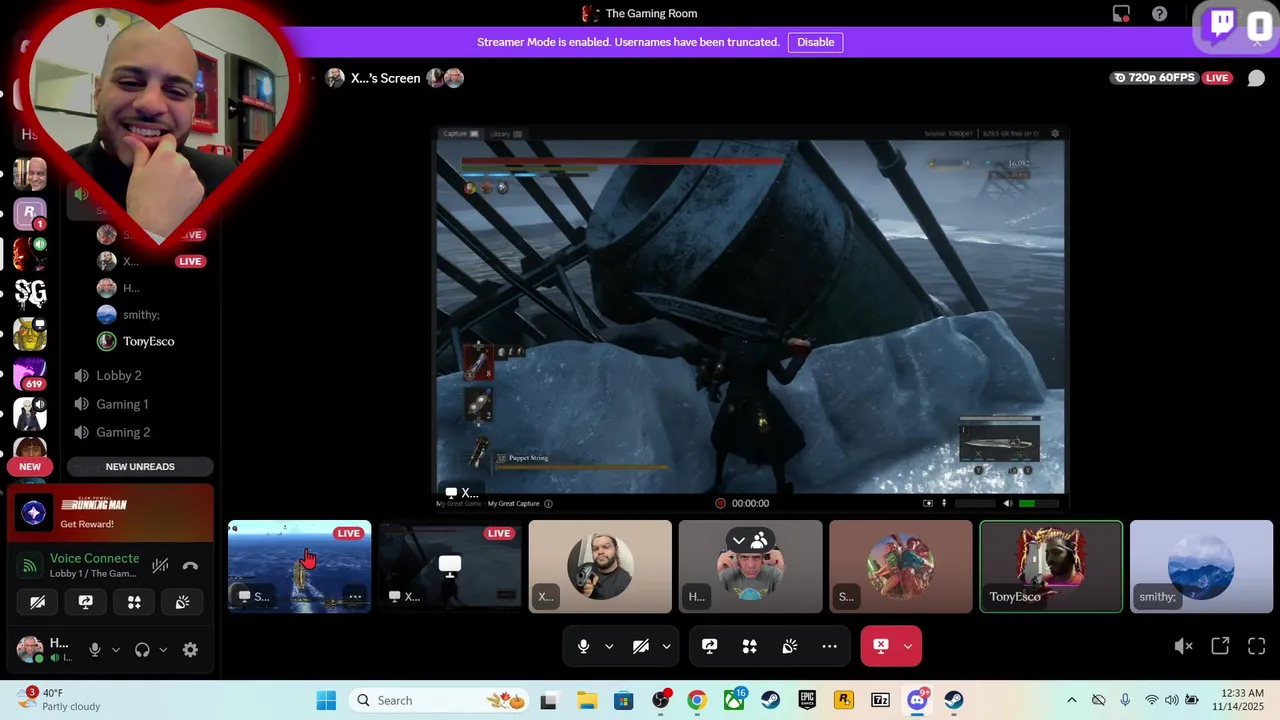Image resolution: width=1280 pixels, height=720 pixels.
Task: Select user TonyEsco in channel list
Action: pos(150,341)
